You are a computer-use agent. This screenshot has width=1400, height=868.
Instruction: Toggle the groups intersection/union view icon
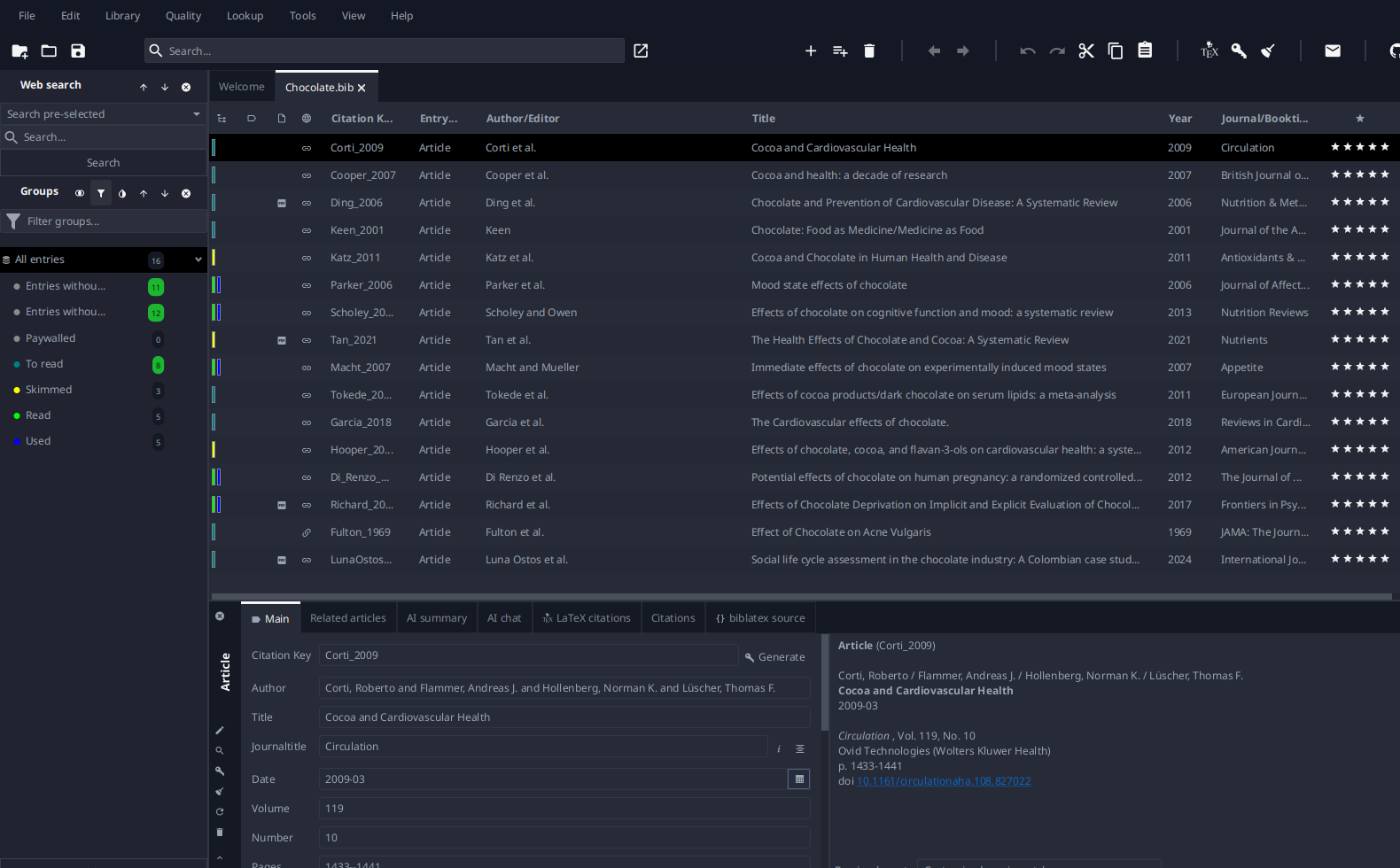point(80,193)
